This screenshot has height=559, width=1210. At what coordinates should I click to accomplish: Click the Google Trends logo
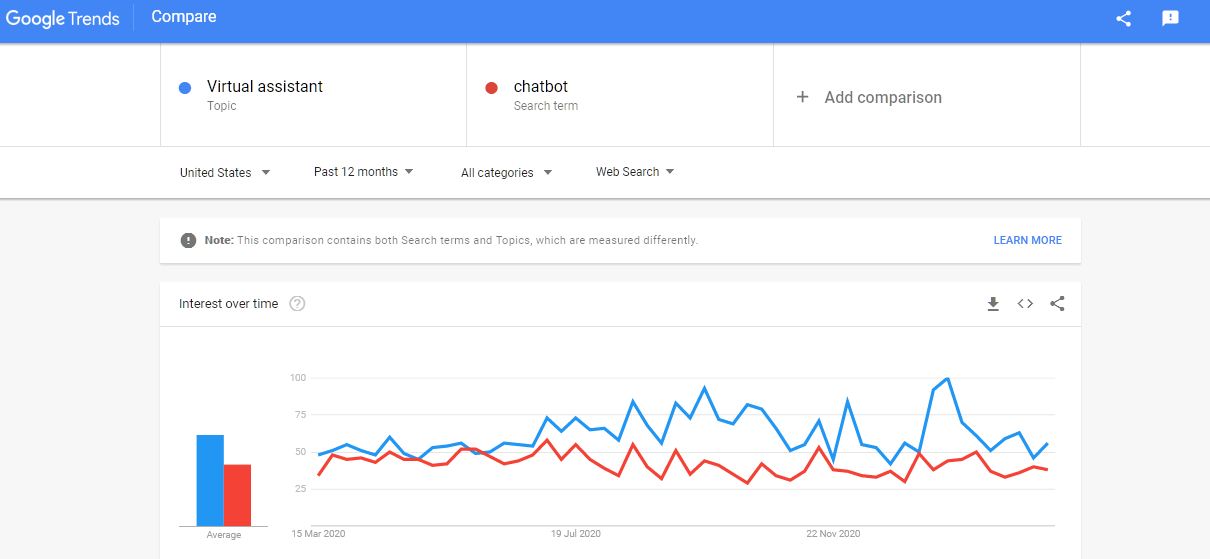63,18
